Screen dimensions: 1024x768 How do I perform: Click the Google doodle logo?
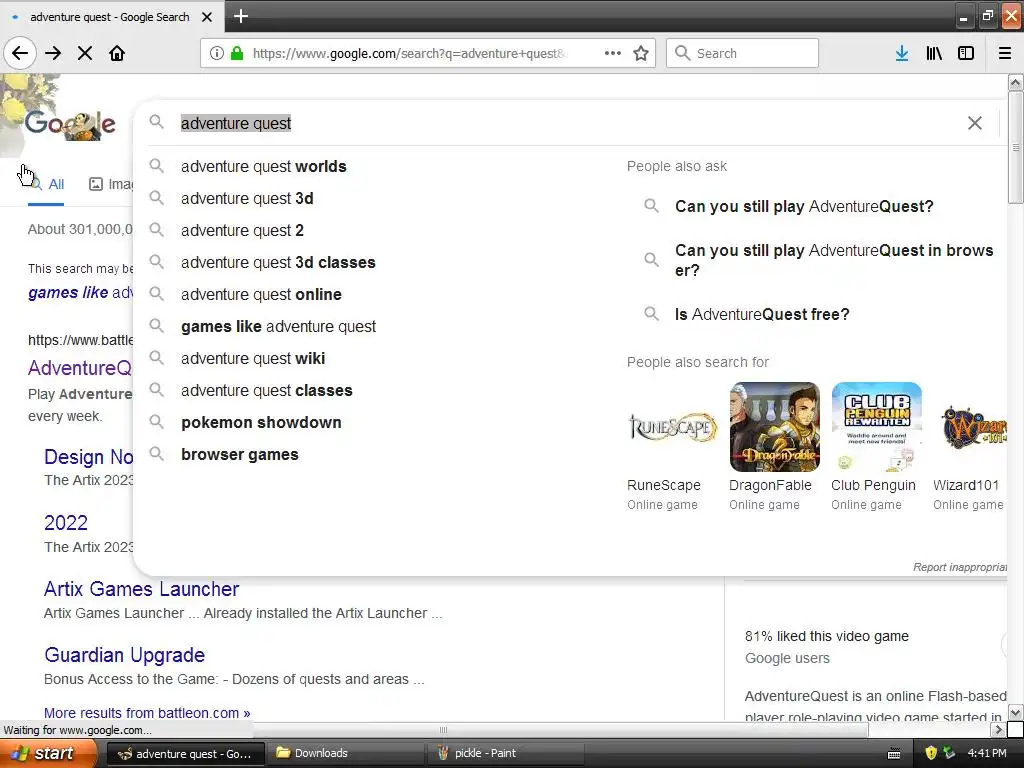[70, 123]
